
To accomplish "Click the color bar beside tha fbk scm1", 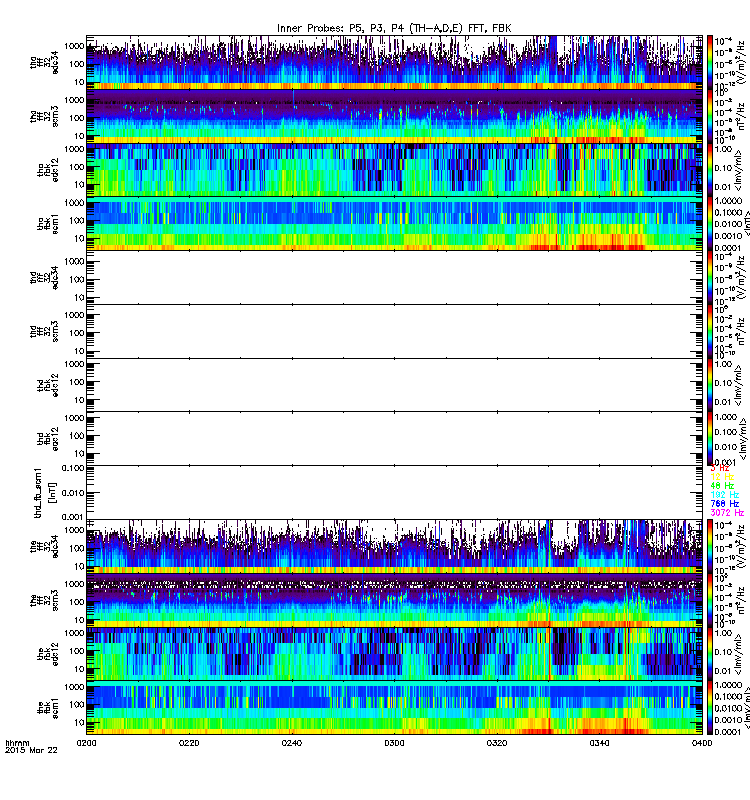I will pos(710,223).
